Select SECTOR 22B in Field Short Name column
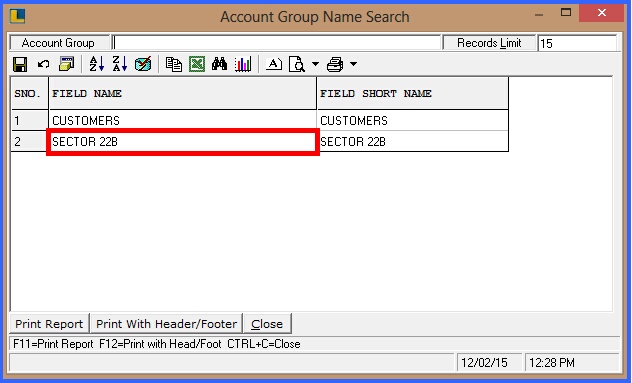 [x=413, y=142]
